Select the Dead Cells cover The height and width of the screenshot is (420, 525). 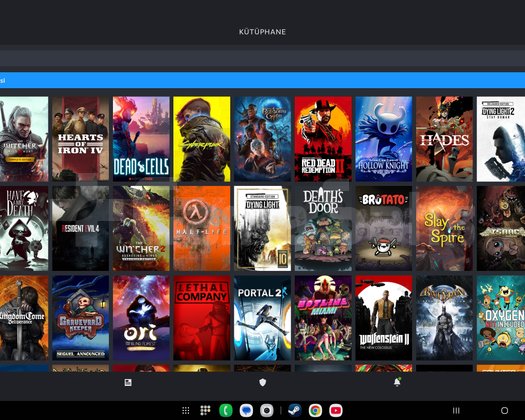pyautogui.click(x=141, y=139)
